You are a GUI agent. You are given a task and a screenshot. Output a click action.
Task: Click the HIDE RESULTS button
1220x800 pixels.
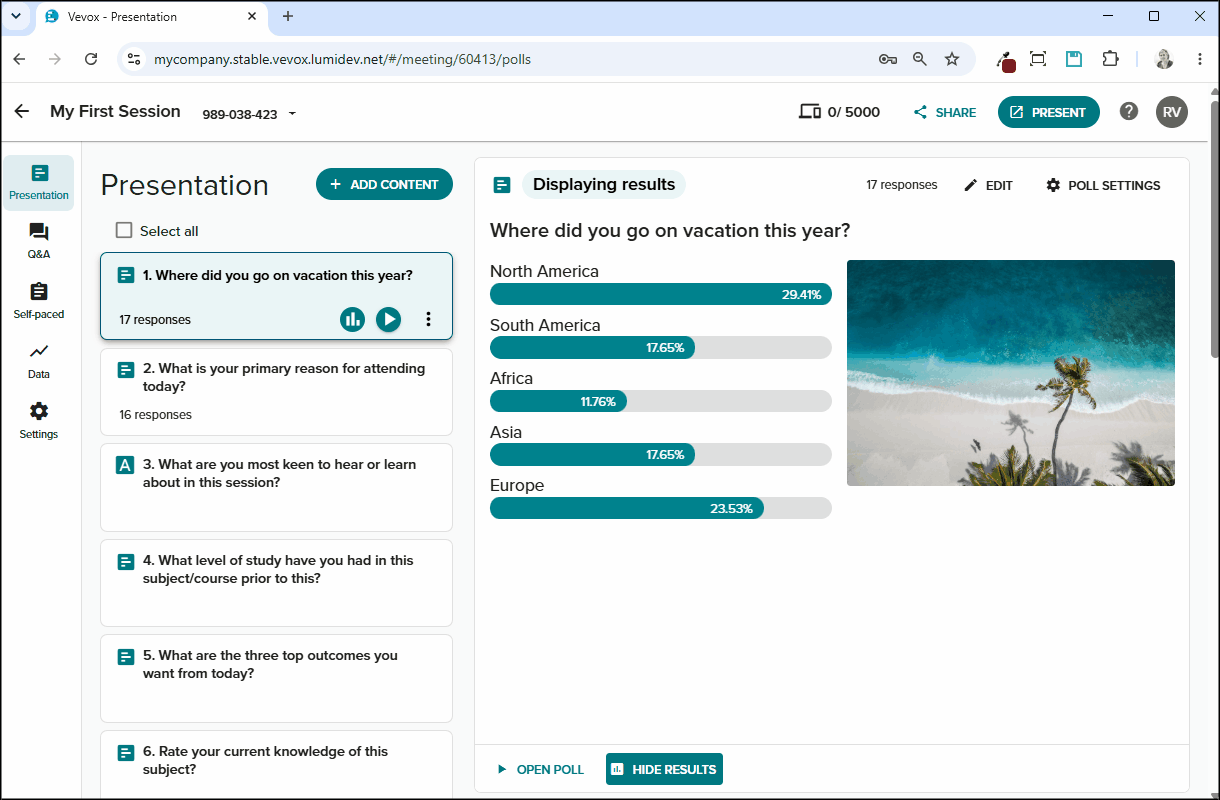click(664, 769)
